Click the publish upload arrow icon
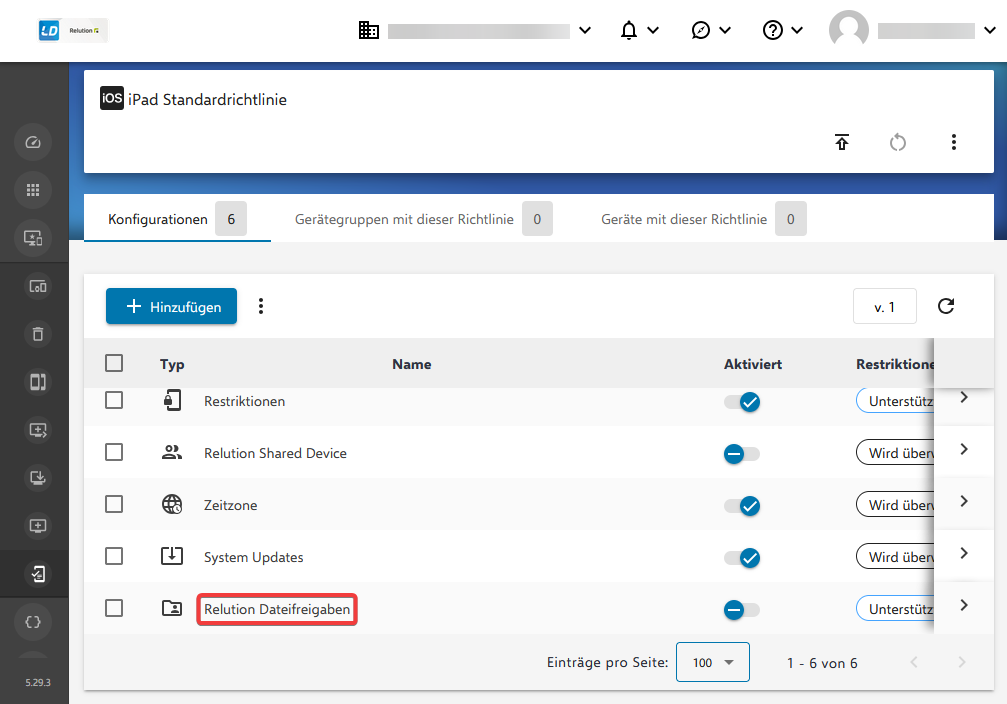This screenshot has width=1007, height=704. [841, 142]
